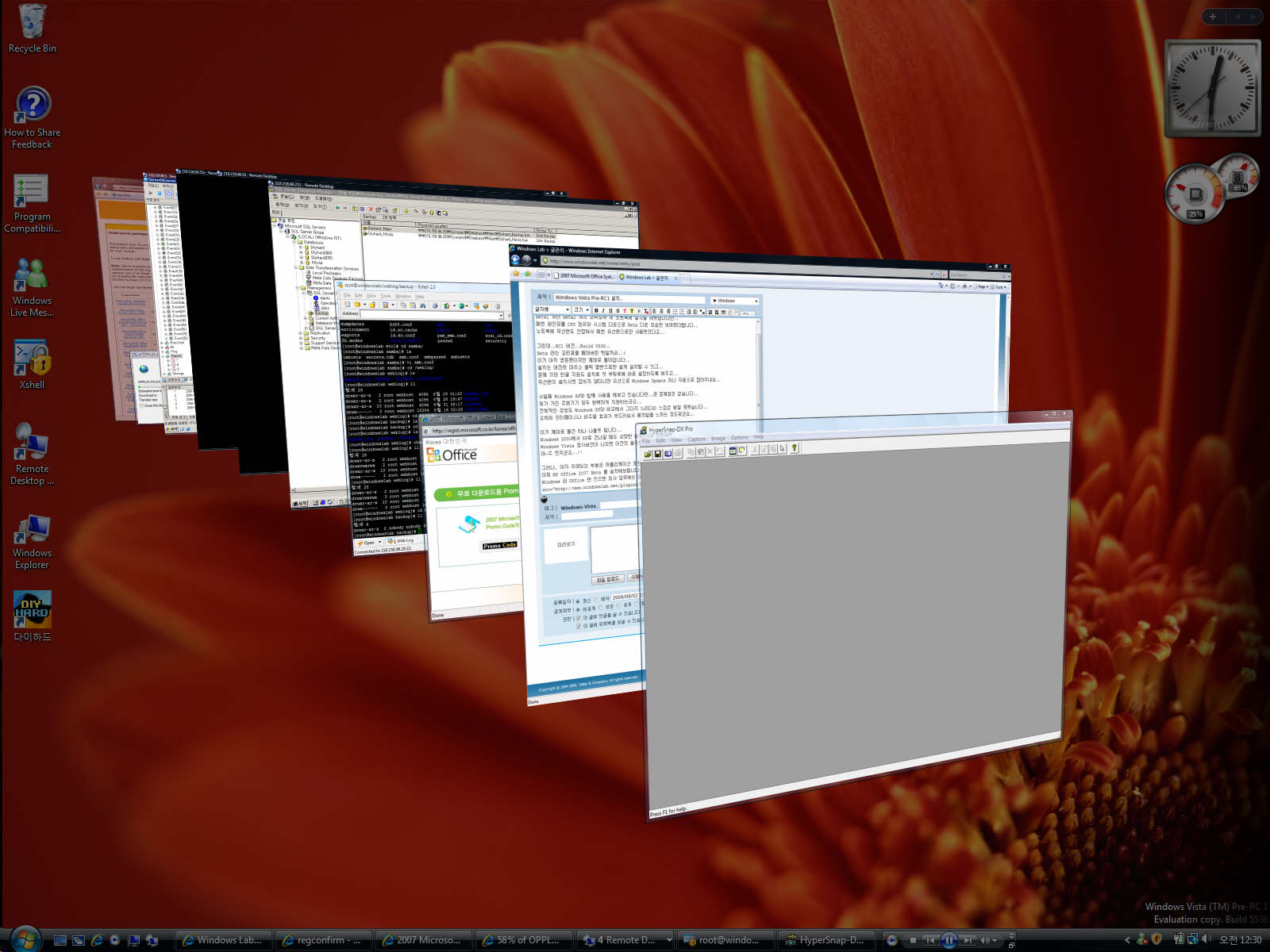
Task: Switch to HyperSnap-DX taskbar button
Action: [825, 940]
